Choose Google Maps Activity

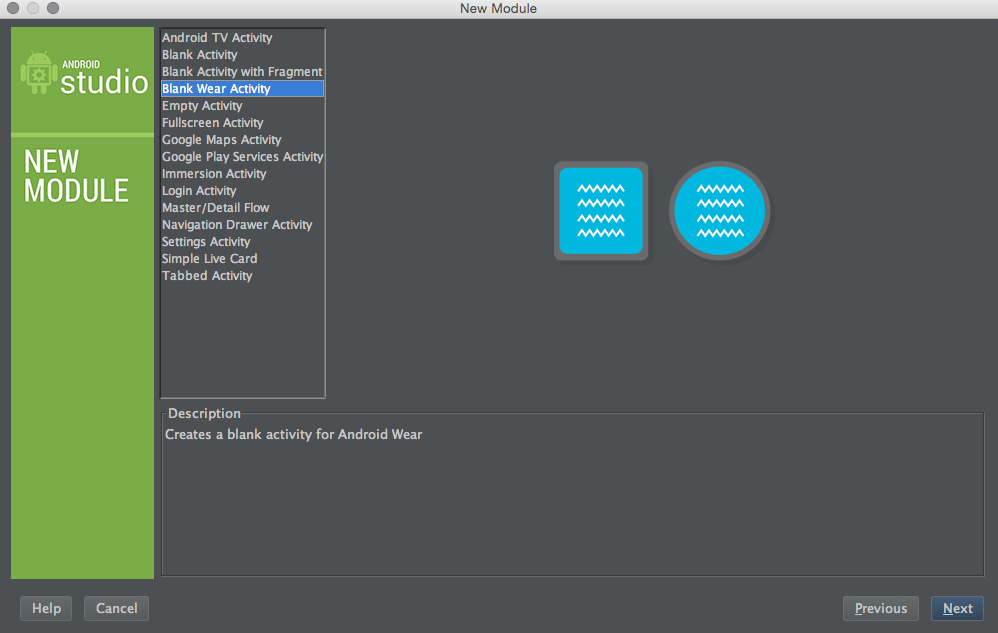[x=242, y=139]
